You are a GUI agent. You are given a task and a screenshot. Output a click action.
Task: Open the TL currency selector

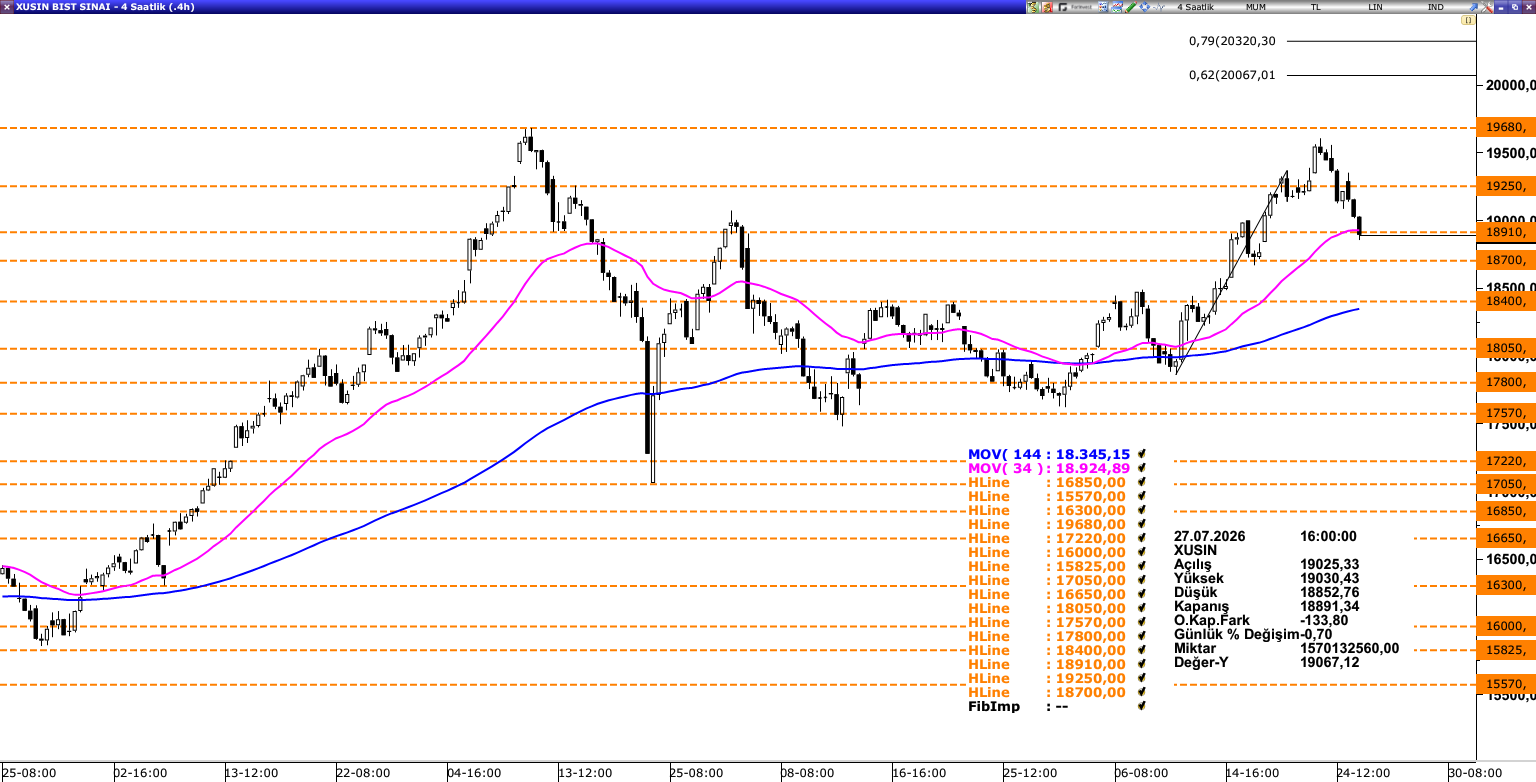coord(1316,7)
